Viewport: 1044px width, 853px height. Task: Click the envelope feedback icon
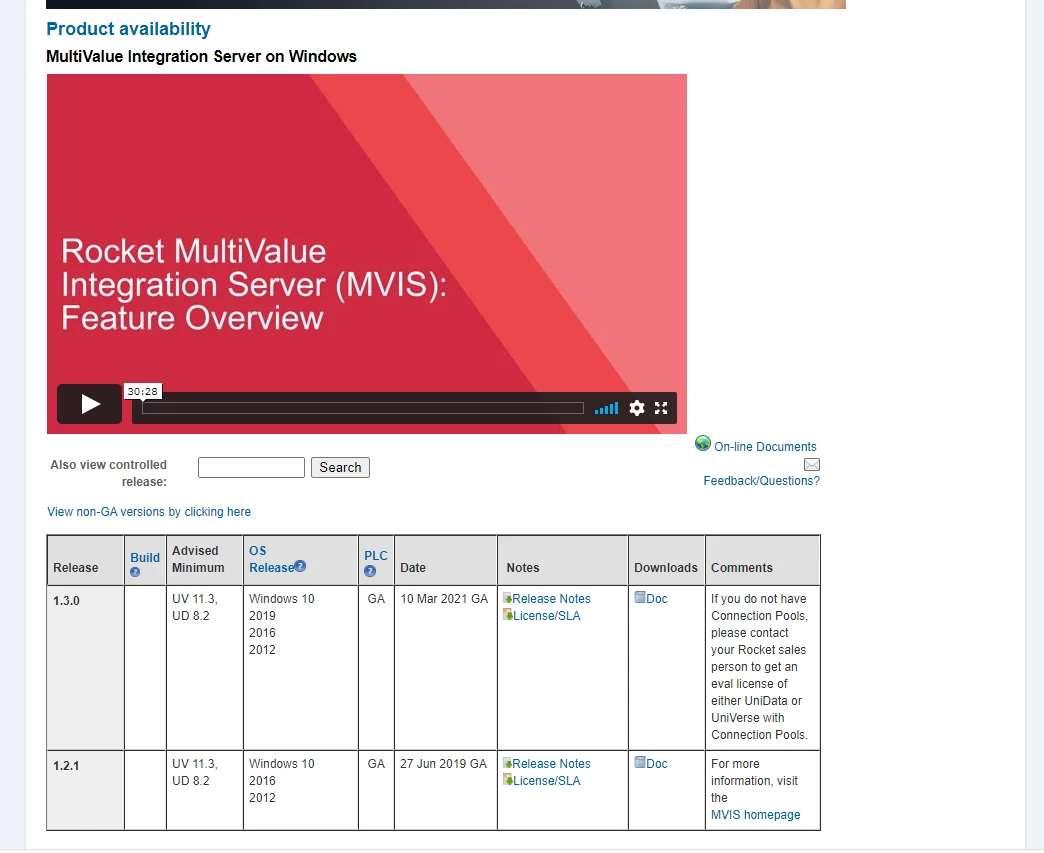[812, 465]
